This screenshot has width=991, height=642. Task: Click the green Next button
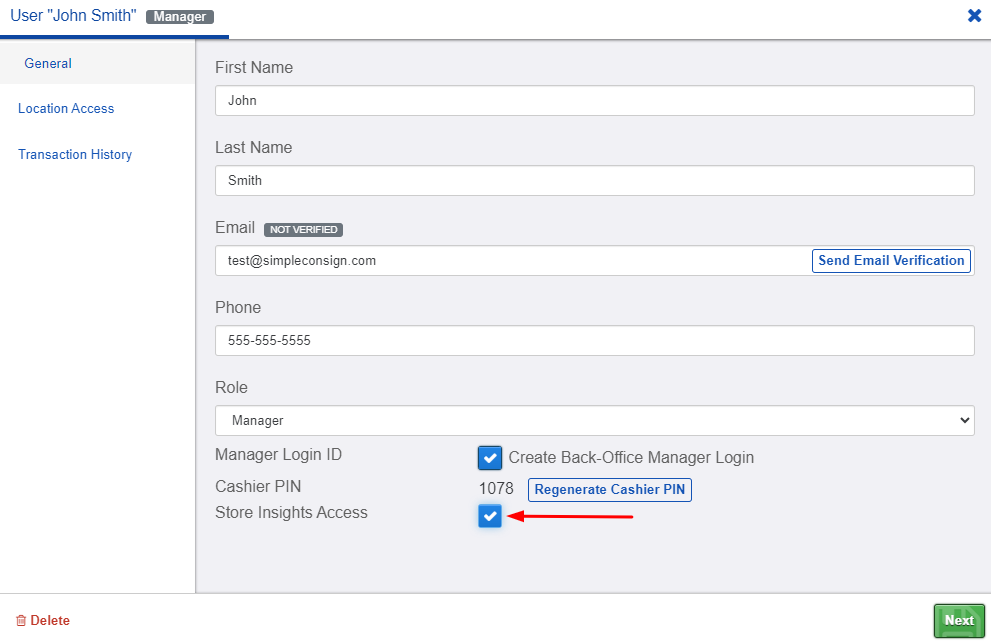tap(959, 621)
